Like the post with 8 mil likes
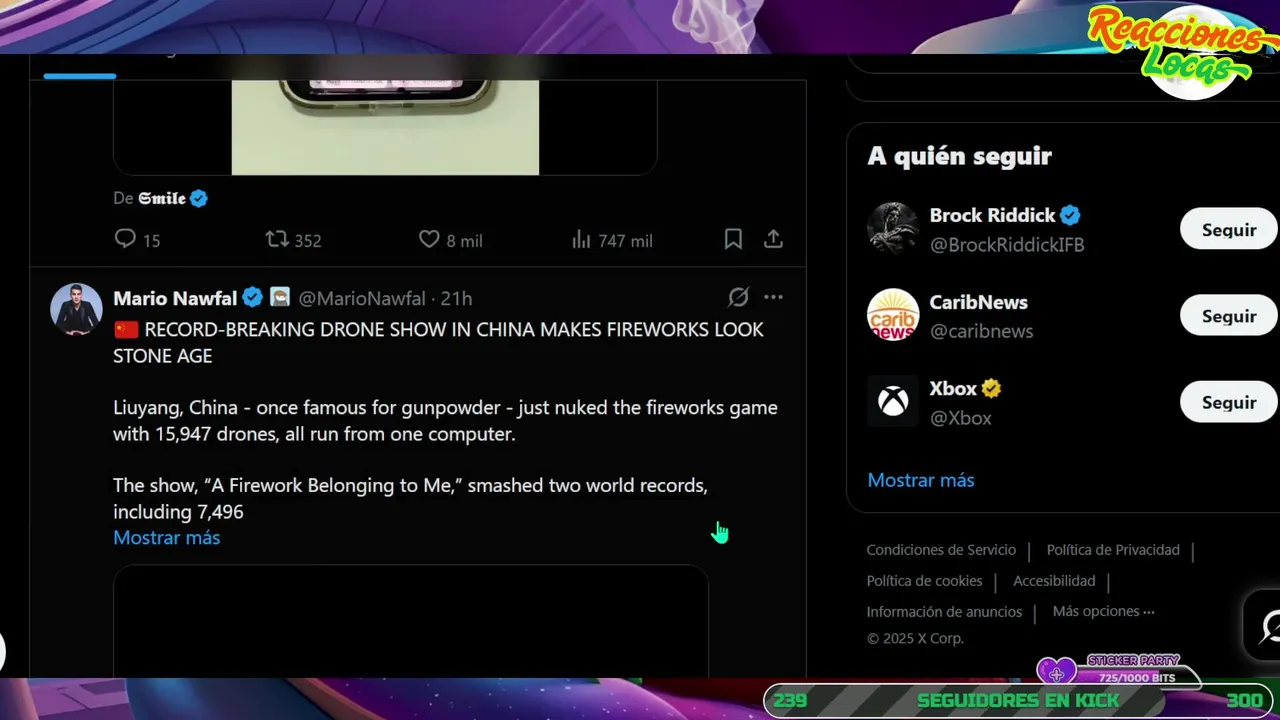Viewport: 1280px width, 720px height. pos(429,239)
